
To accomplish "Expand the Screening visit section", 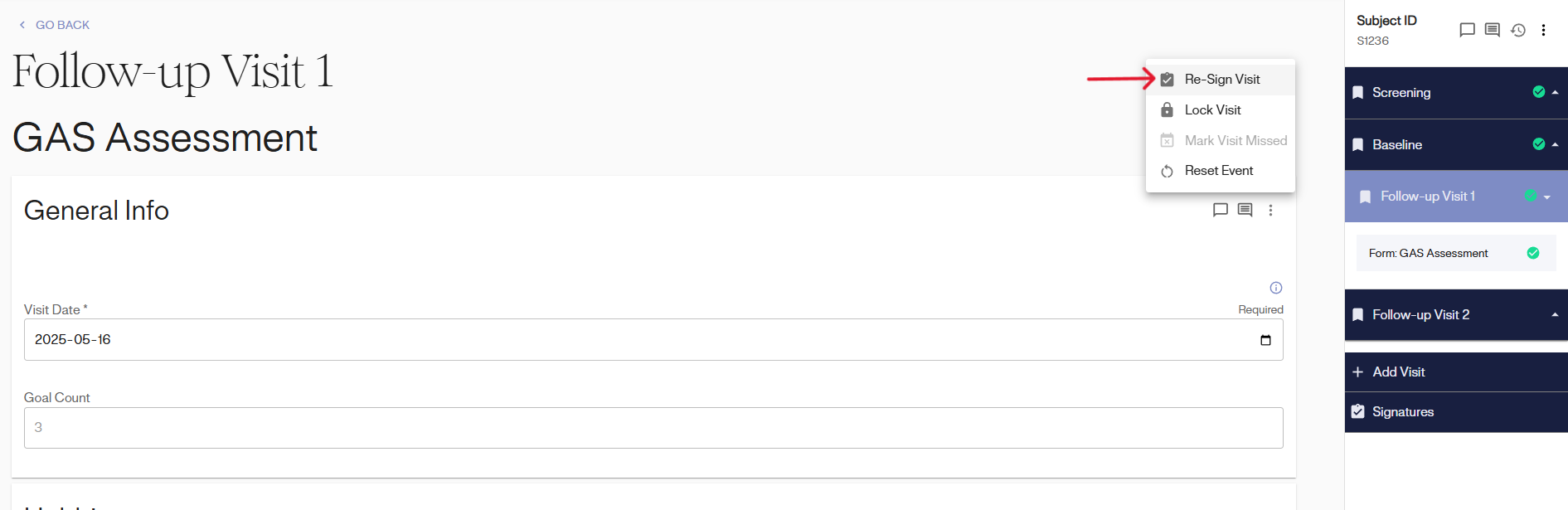I will coord(1555,93).
